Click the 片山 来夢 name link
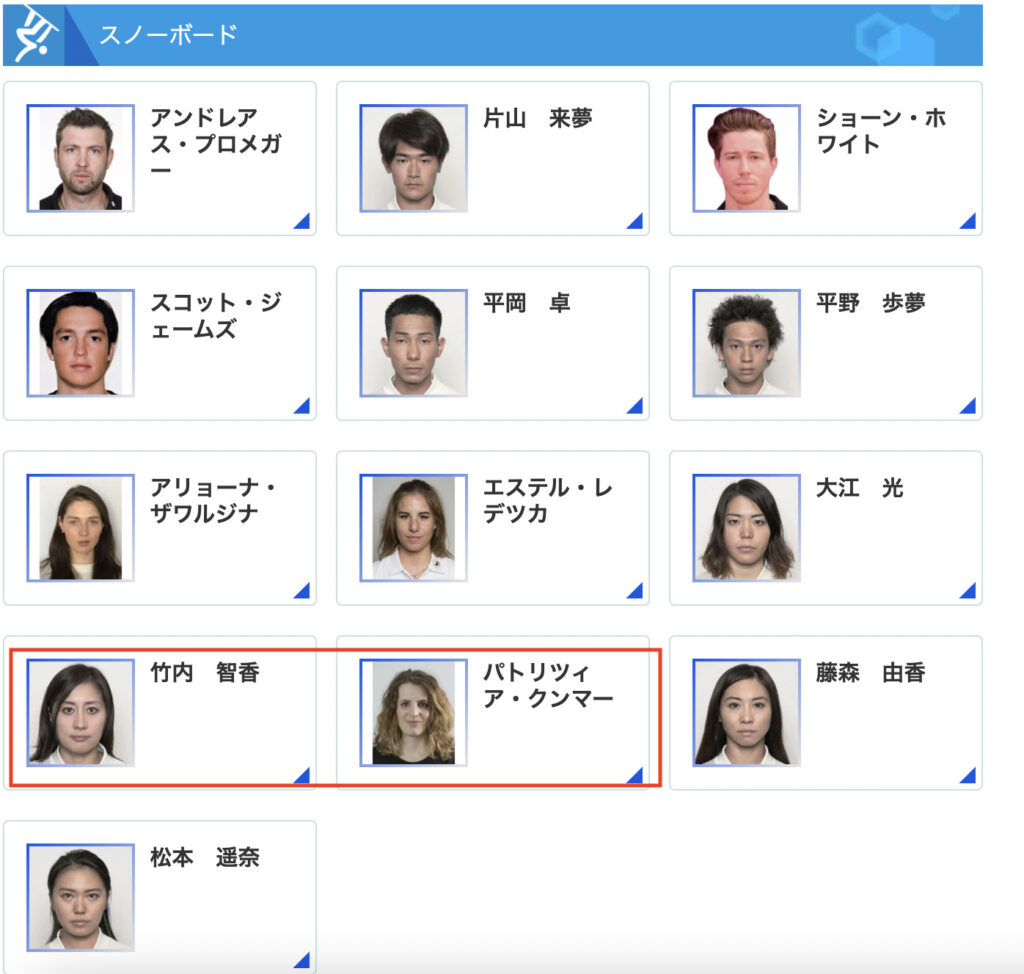This screenshot has width=1024, height=974. (537, 119)
